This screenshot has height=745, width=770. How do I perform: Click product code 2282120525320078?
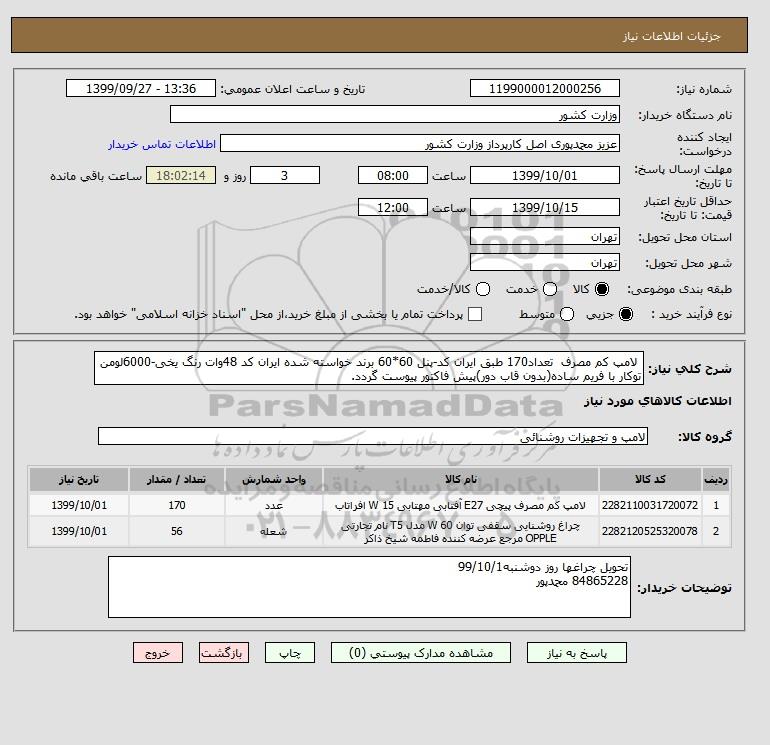pos(650,531)
